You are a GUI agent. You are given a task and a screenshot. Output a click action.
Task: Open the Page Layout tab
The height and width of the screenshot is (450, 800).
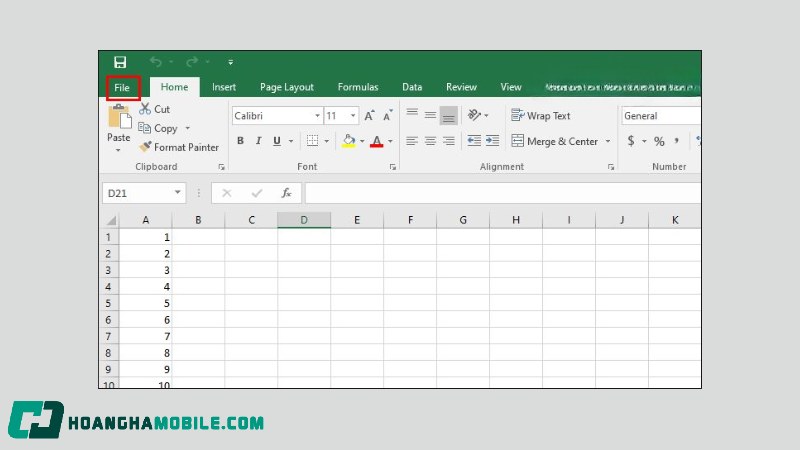coord(287,87)
